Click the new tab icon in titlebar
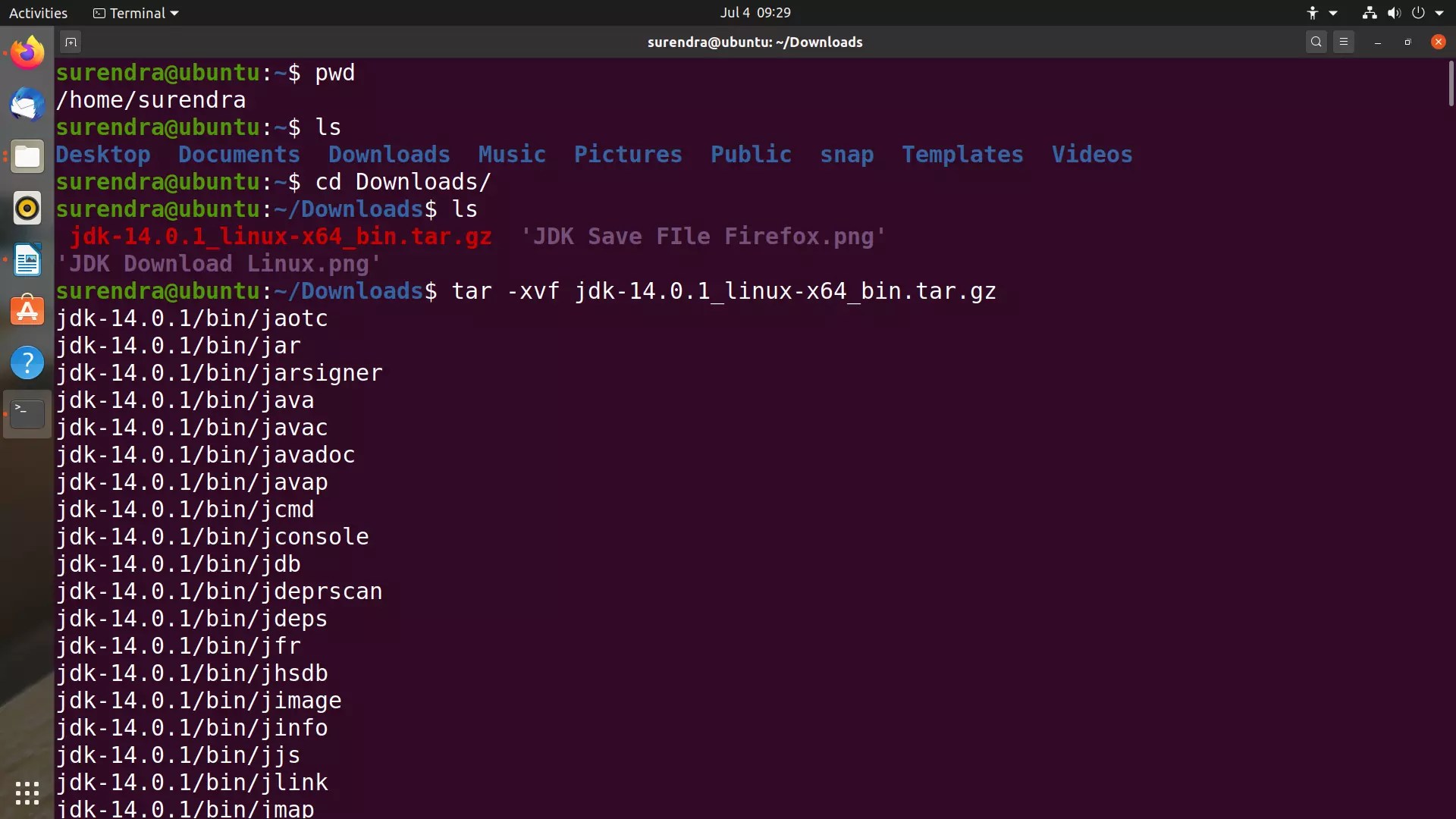 tap(71, 42)
